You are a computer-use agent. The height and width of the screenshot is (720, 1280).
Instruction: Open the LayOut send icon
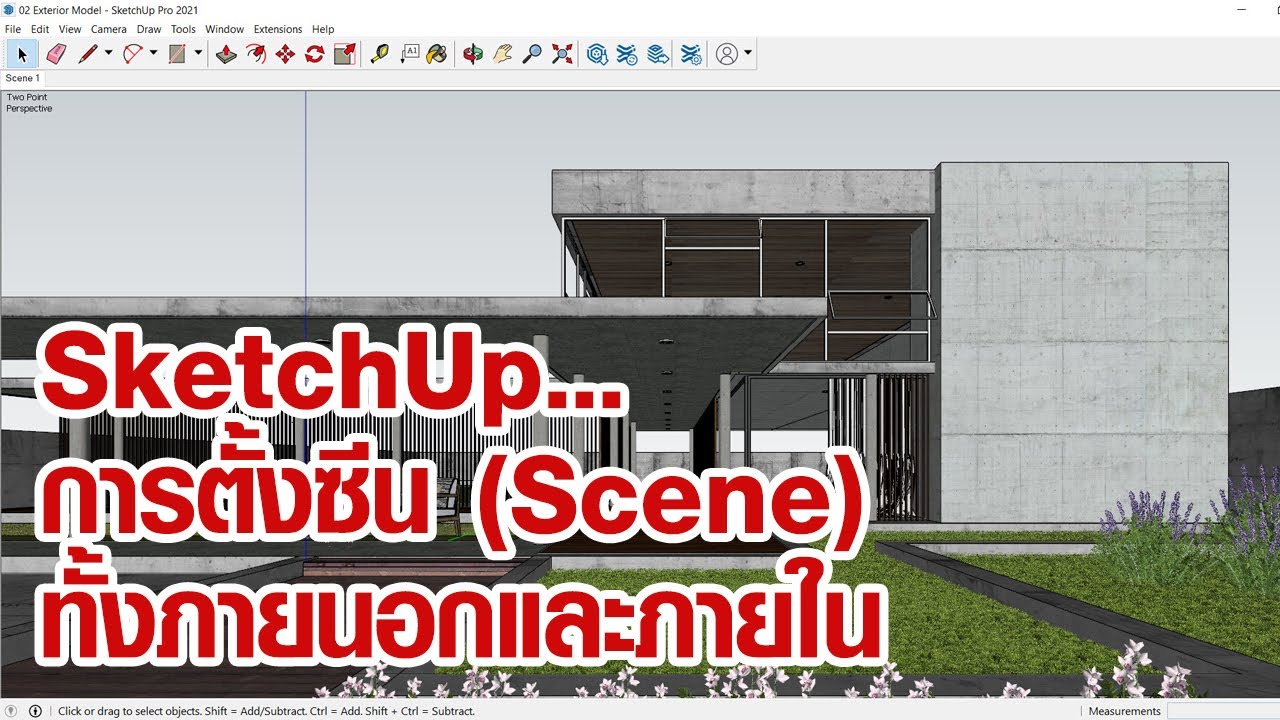coord(657,54)
